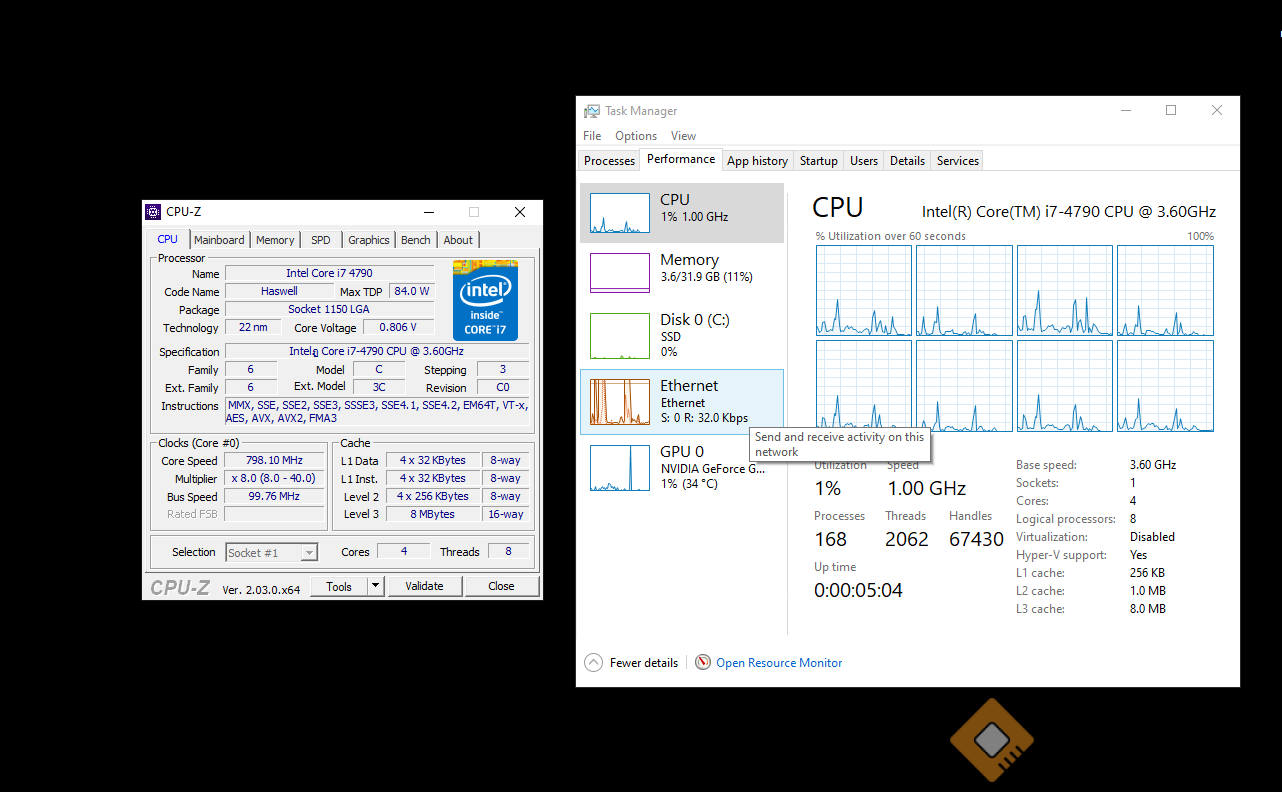Viewport: 1282px width, 792px height.
Task: Switch to the Details tab
Action: click(x=907, y=161)
